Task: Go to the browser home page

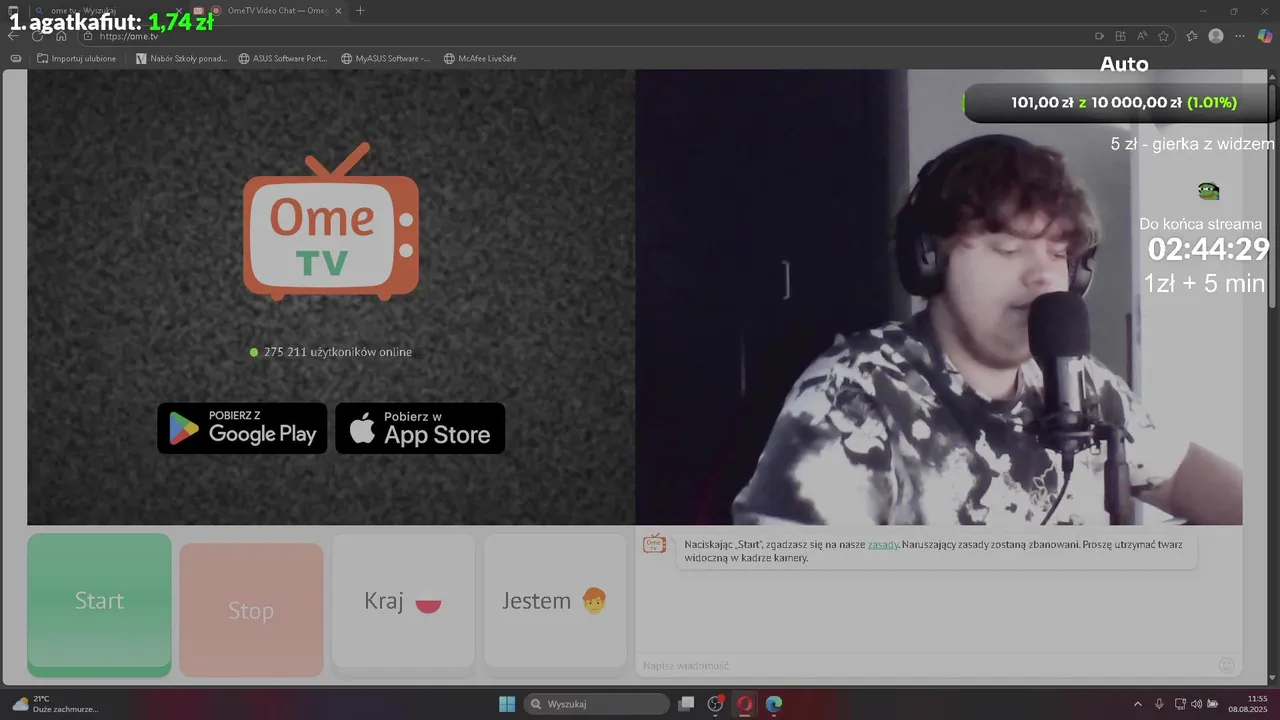Action: click(61, 36)
